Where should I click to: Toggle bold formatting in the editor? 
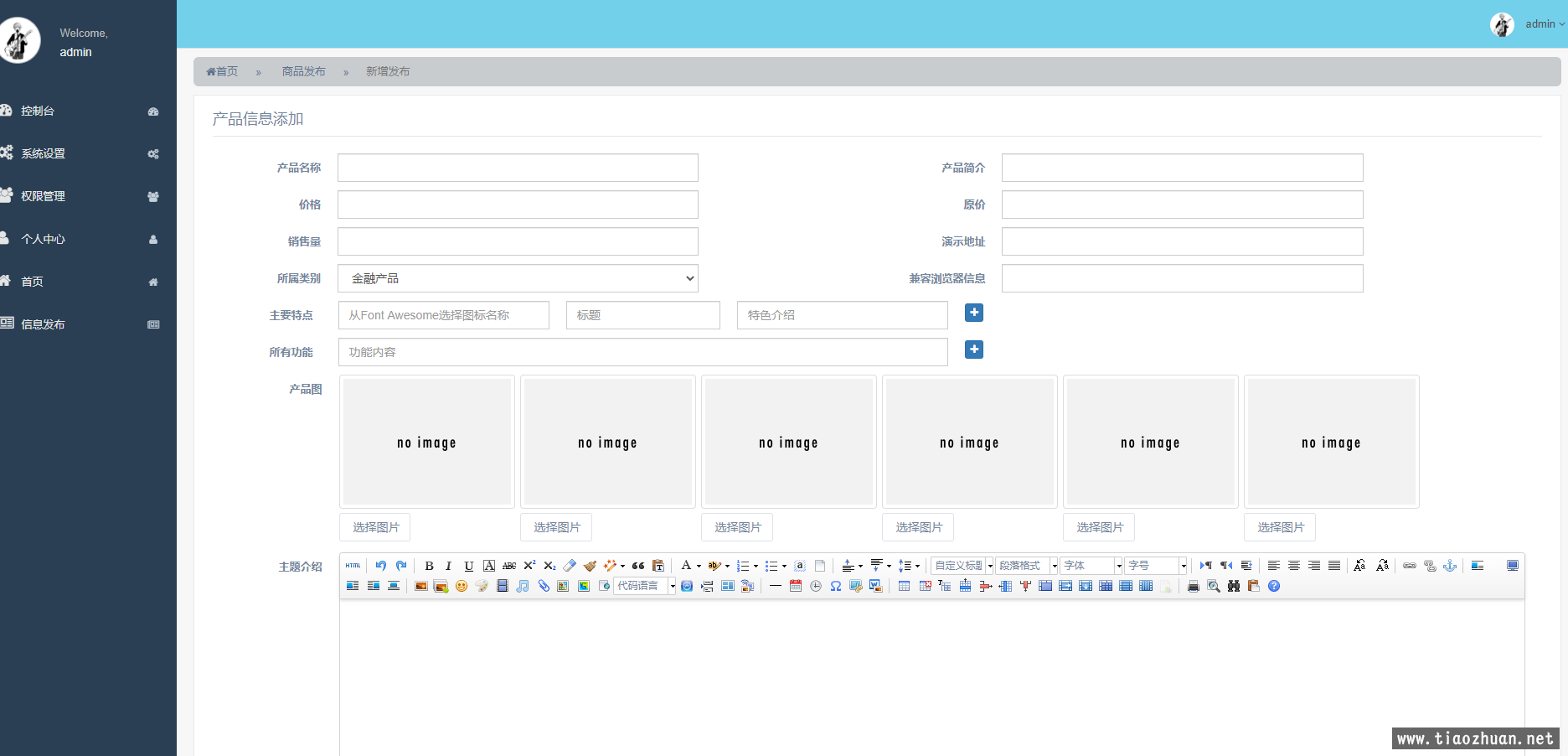click(x=429, y=566)
